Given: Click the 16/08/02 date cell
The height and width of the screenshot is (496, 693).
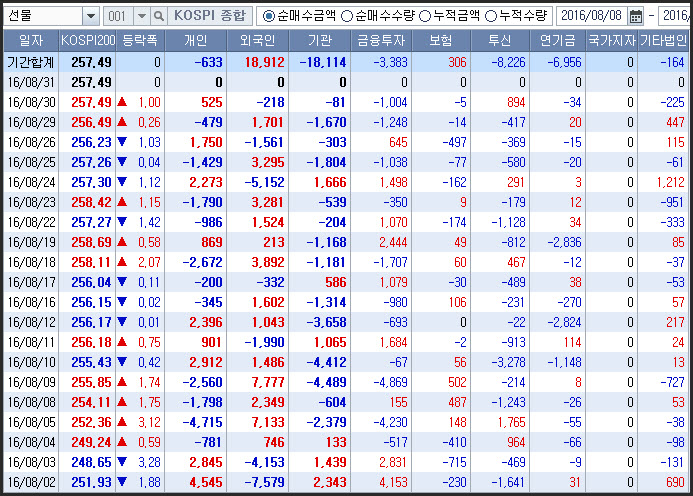Looking at the screenshot, I should [31, 482].
